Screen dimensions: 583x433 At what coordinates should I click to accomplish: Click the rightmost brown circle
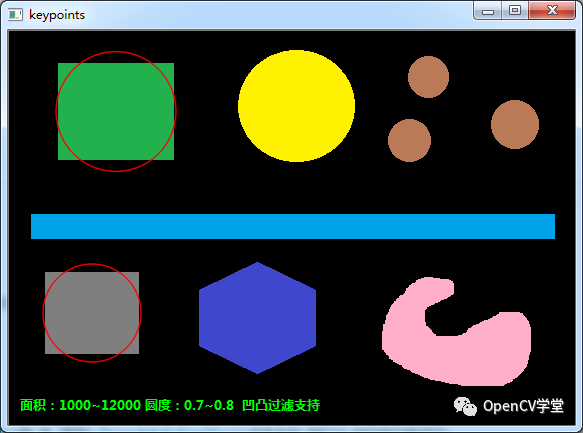[x=515, y=124]
